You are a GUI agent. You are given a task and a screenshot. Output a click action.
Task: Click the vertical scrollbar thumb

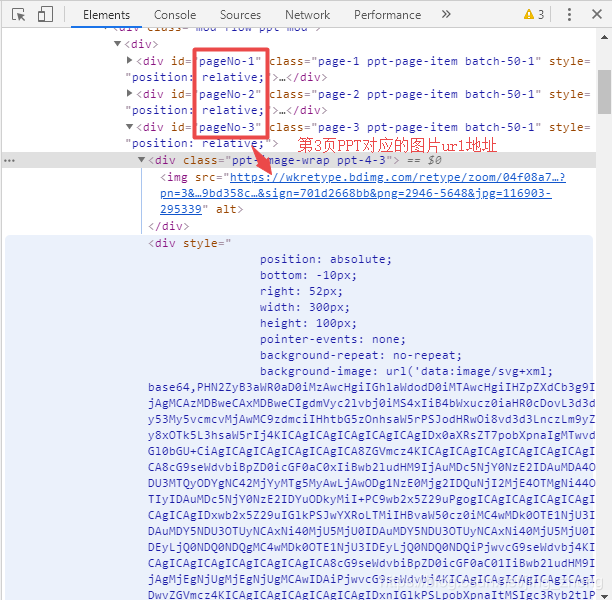(604, 92)
